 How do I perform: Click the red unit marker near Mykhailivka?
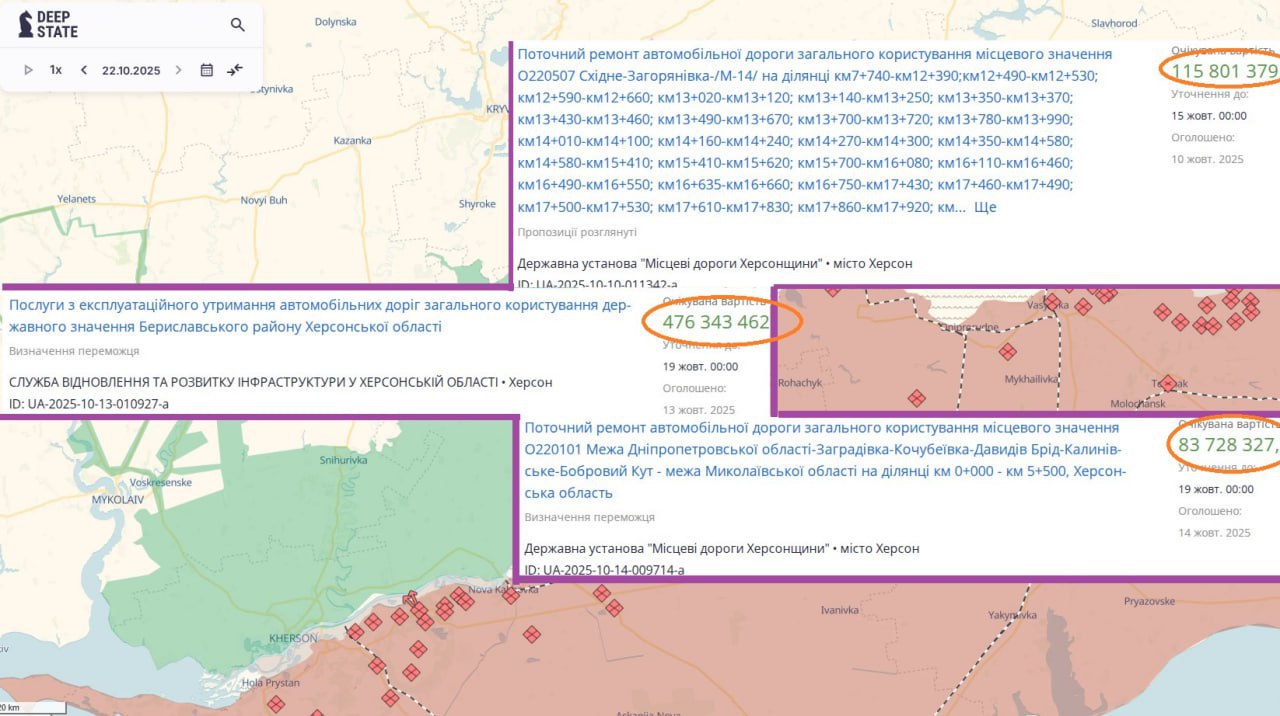(x=1008, y=352)
